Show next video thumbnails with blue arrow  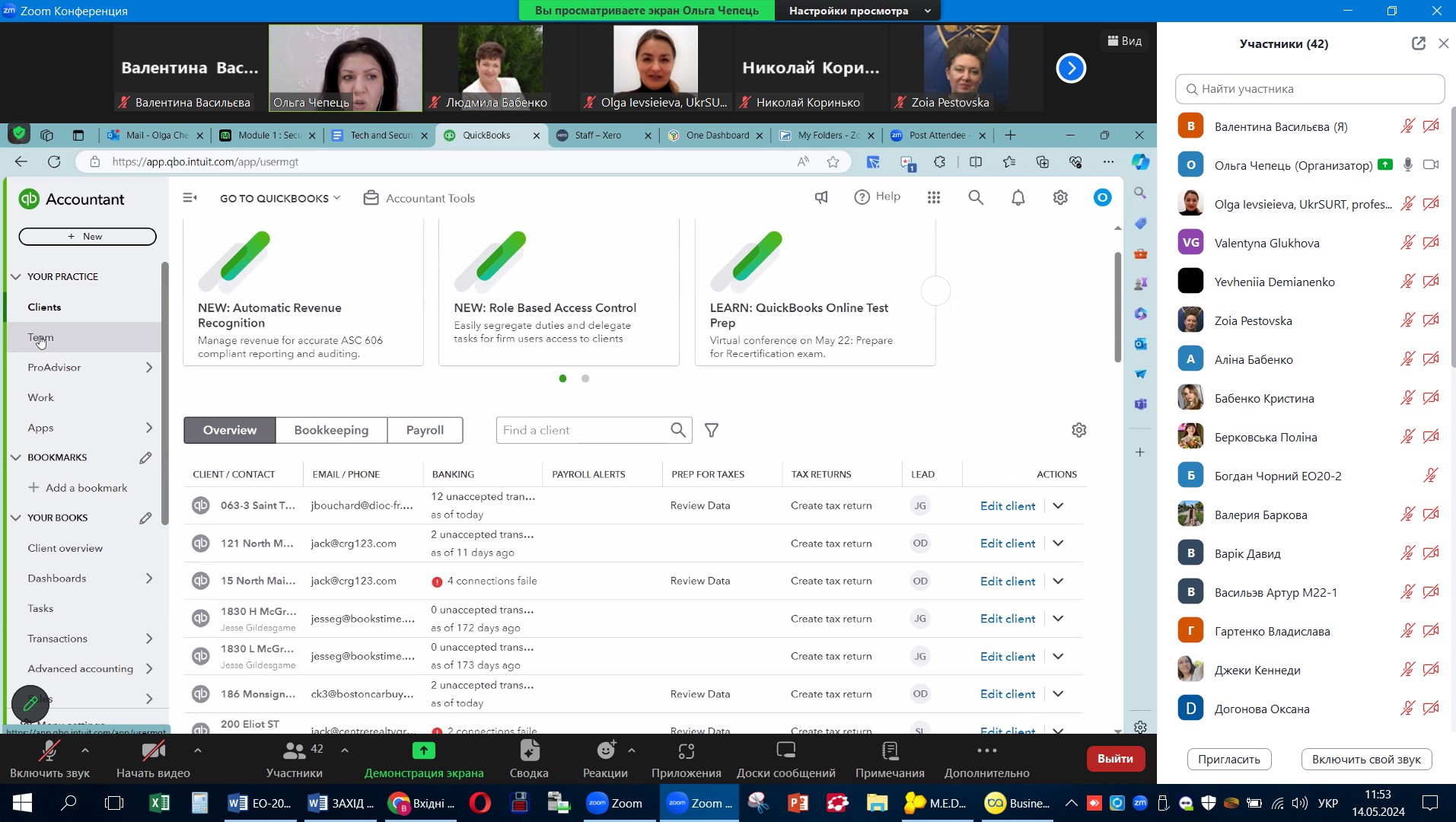tap(1071, 68)
